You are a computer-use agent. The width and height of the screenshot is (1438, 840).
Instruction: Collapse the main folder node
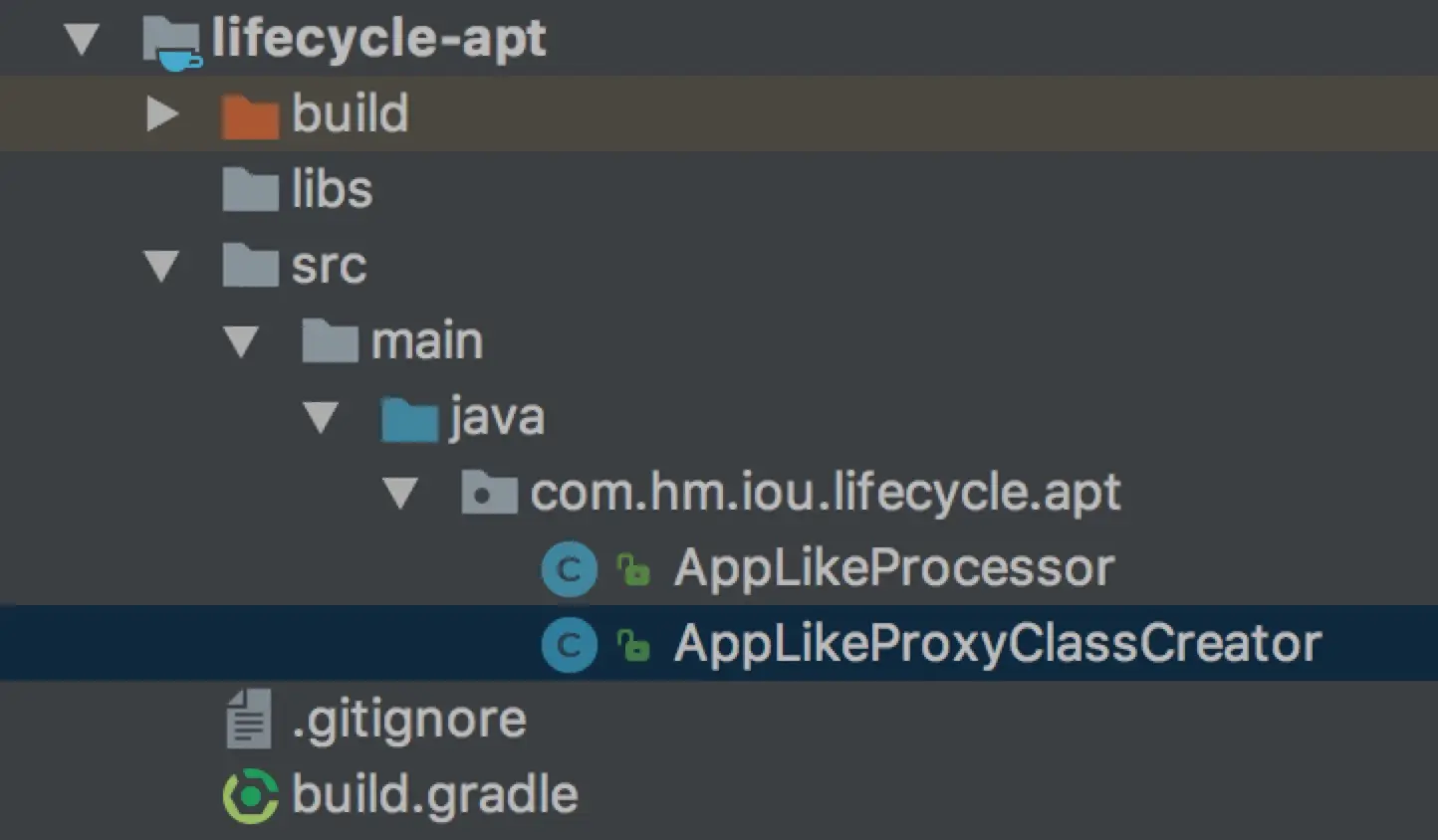241,341
